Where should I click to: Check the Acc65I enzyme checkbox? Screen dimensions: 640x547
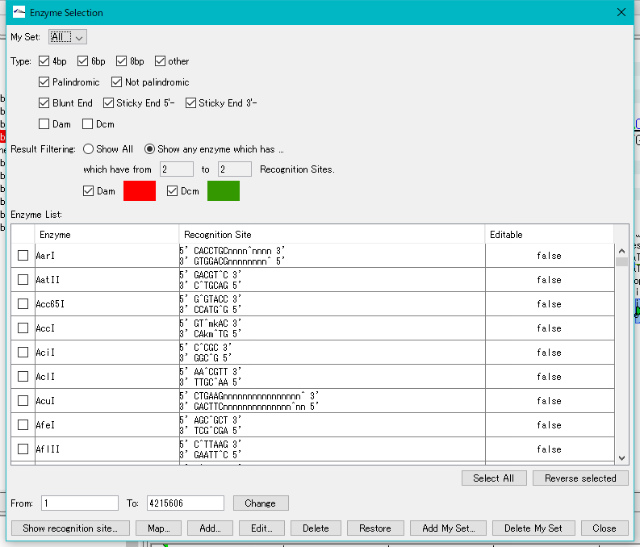pyautogui.click(x=23, y=304)
